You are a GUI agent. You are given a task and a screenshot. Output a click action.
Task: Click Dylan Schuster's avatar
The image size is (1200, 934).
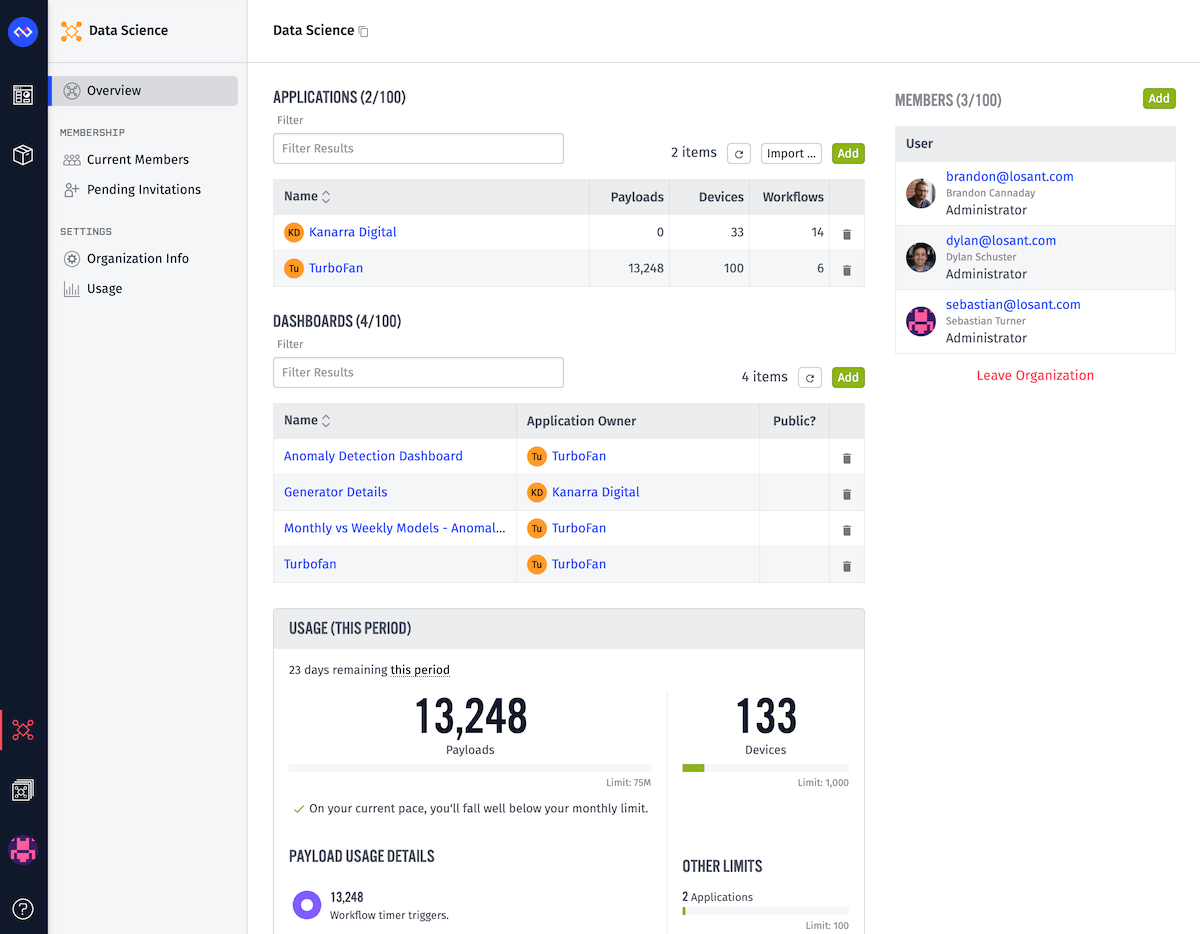point(921,257)
